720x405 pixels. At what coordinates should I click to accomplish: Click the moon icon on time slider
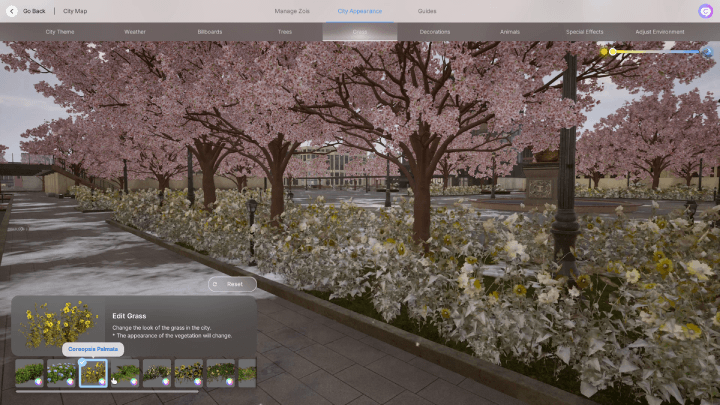tap(708, 51)
